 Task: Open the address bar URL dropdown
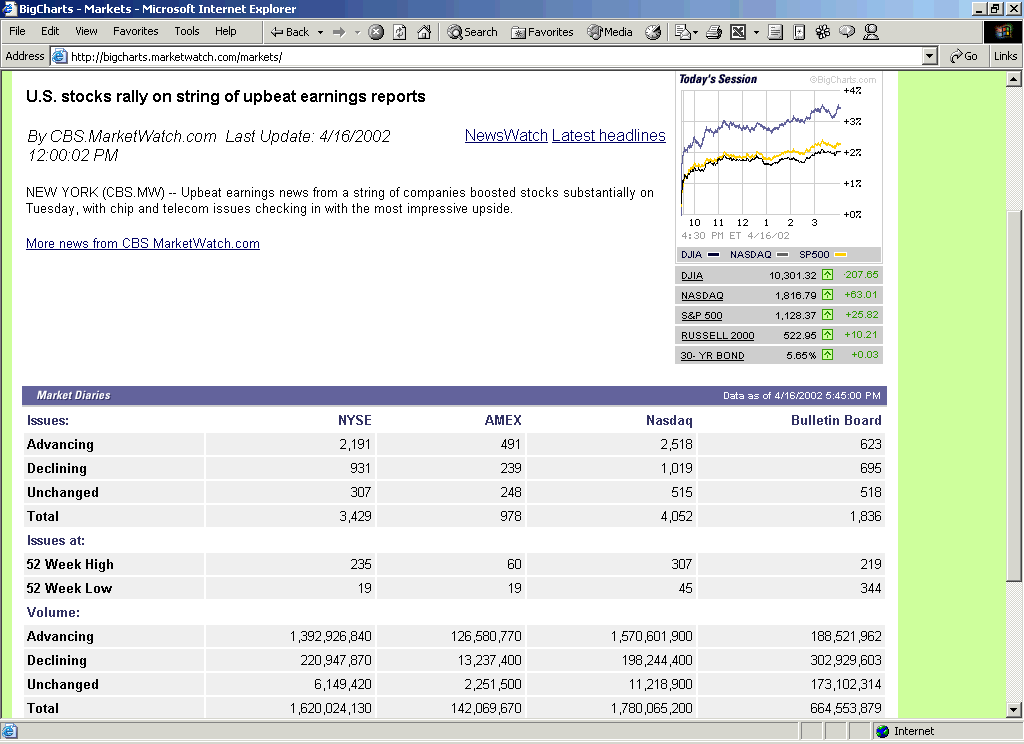[x=930, y=56]
